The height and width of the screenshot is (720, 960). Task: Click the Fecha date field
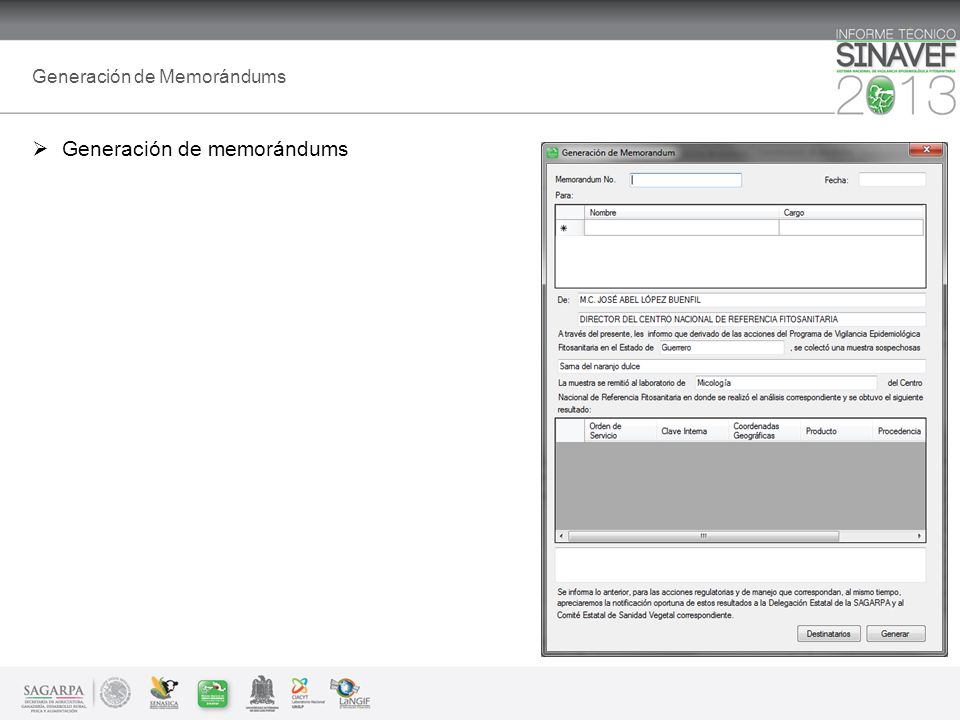pyautogui.click(x=892, y=180)
